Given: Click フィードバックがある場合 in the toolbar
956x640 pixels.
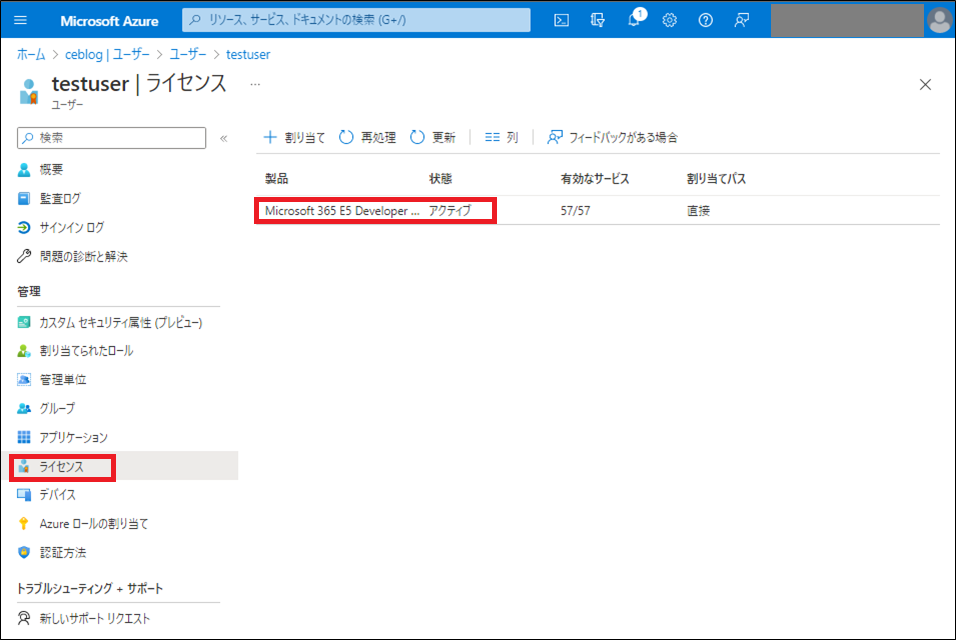Looking at the screenshot, I should click(x=612, y=137).
